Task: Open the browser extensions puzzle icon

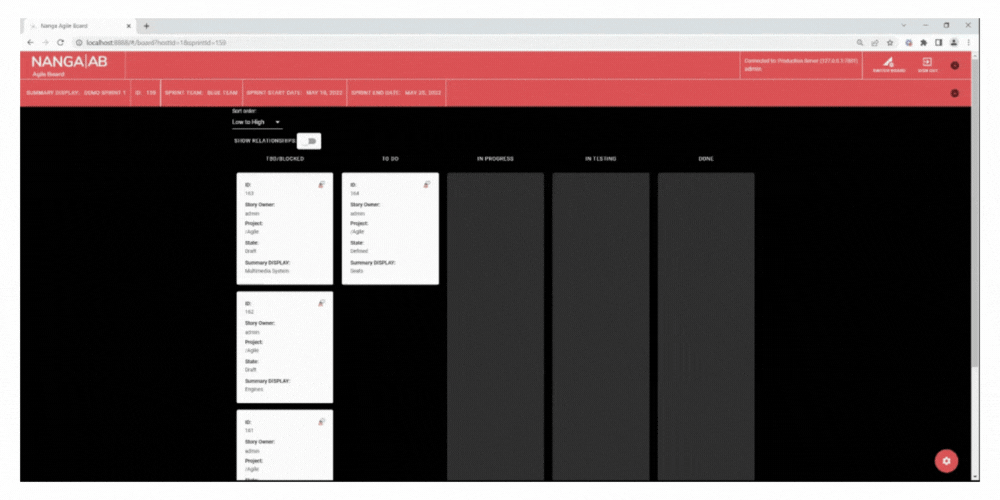Action: 923,42
